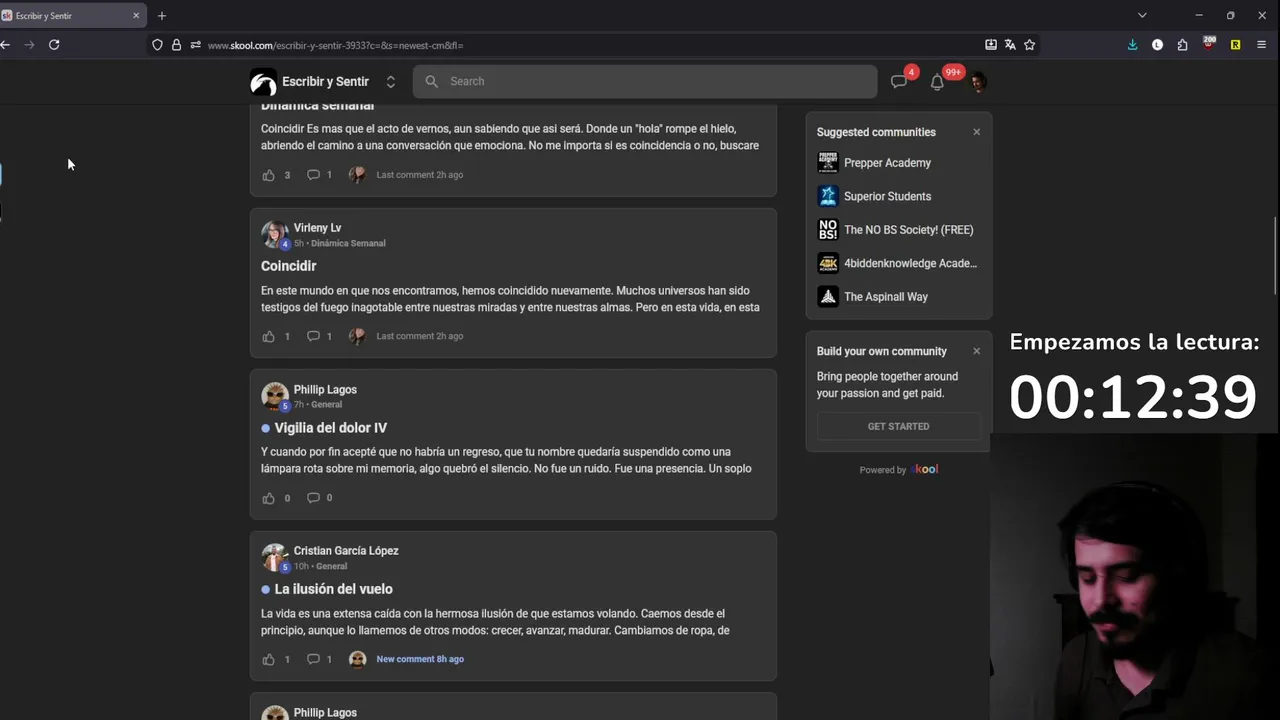Click the yellow R extension icon
The height and width of the screenshot is (720, 1280).
pos(1235,45)
